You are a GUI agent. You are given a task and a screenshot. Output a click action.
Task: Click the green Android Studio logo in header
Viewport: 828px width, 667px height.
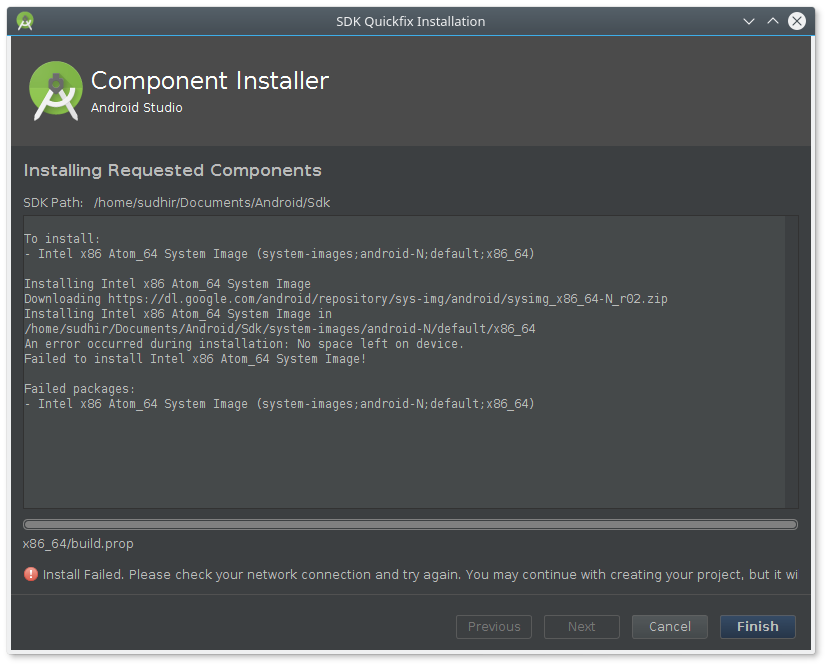(x=55, y=90)
